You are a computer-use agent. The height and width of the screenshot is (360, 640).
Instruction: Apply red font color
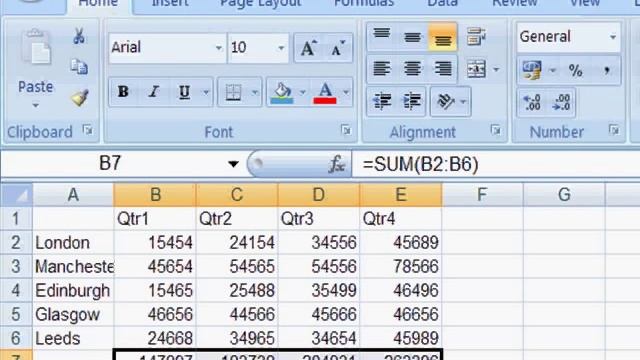(x=325, y=93)
